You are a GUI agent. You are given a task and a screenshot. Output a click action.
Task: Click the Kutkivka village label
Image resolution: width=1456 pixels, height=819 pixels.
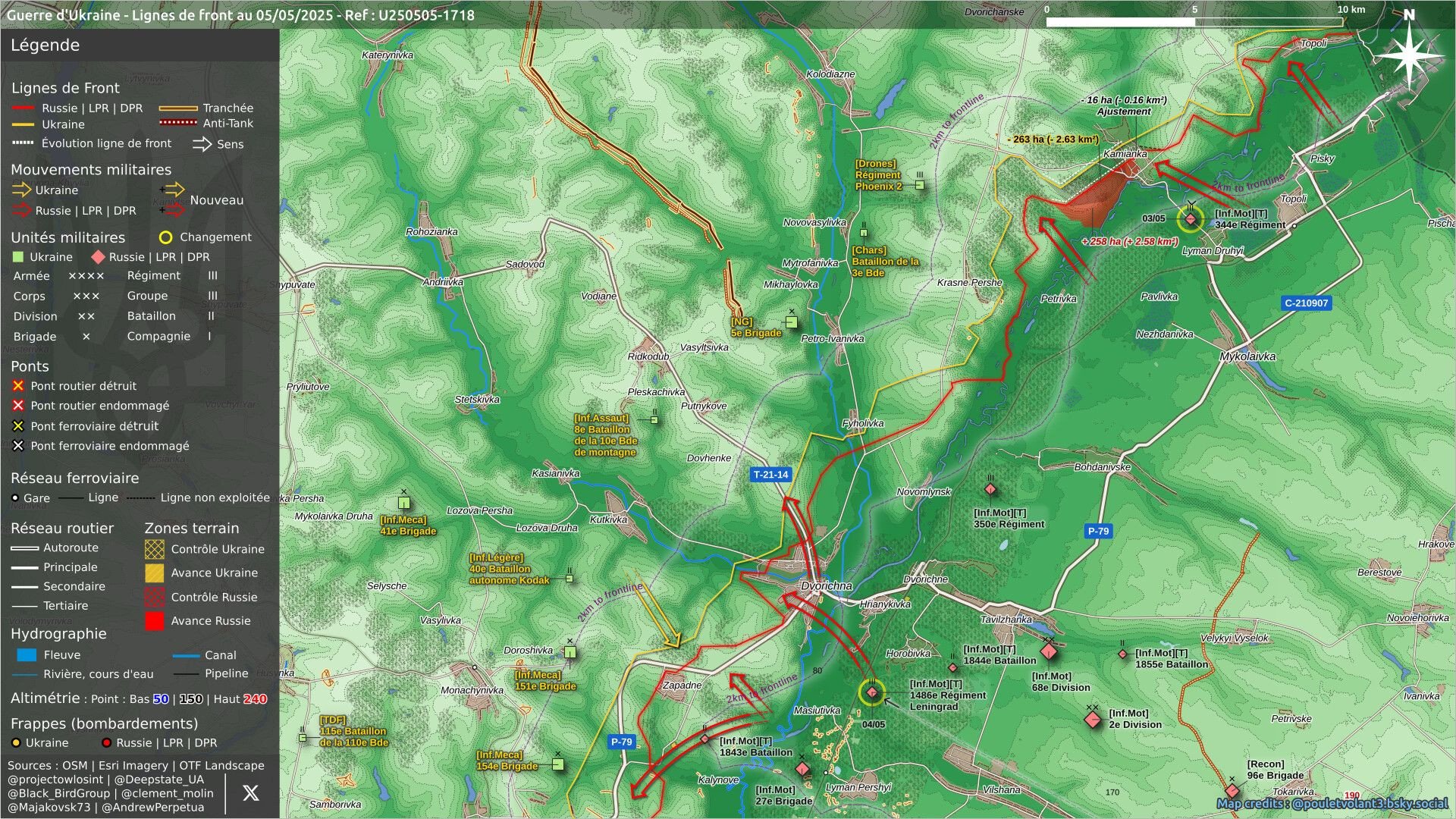pyautogui.click(x=608, y=520)
